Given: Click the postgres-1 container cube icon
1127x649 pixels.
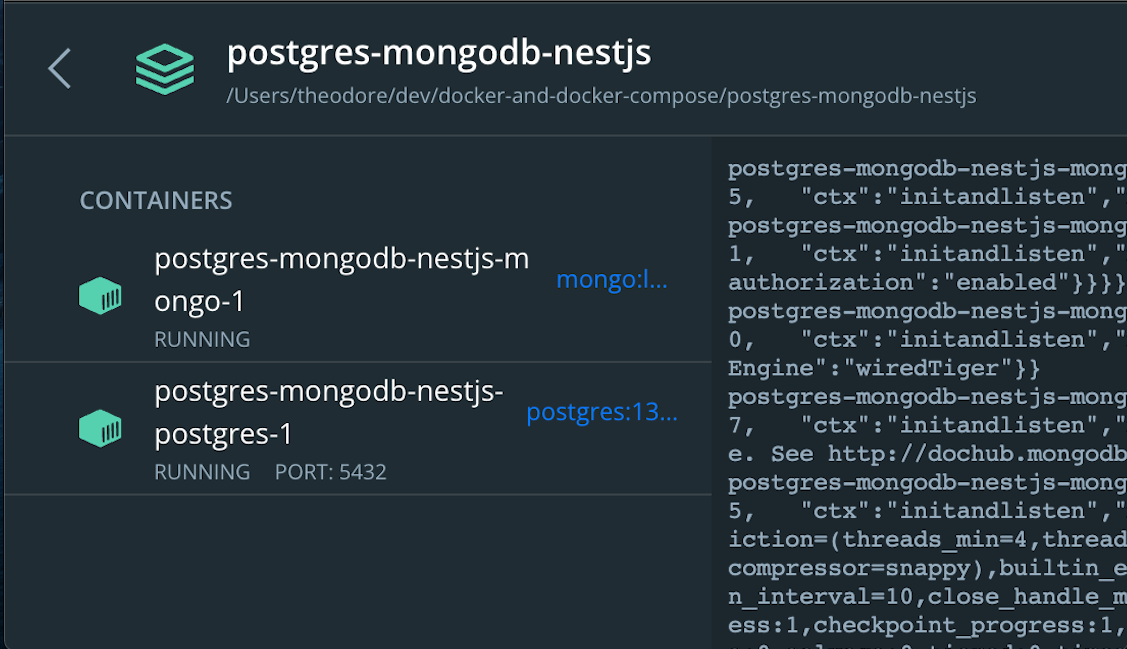Looking at the screenshot, I should click(x=100, y=428).
